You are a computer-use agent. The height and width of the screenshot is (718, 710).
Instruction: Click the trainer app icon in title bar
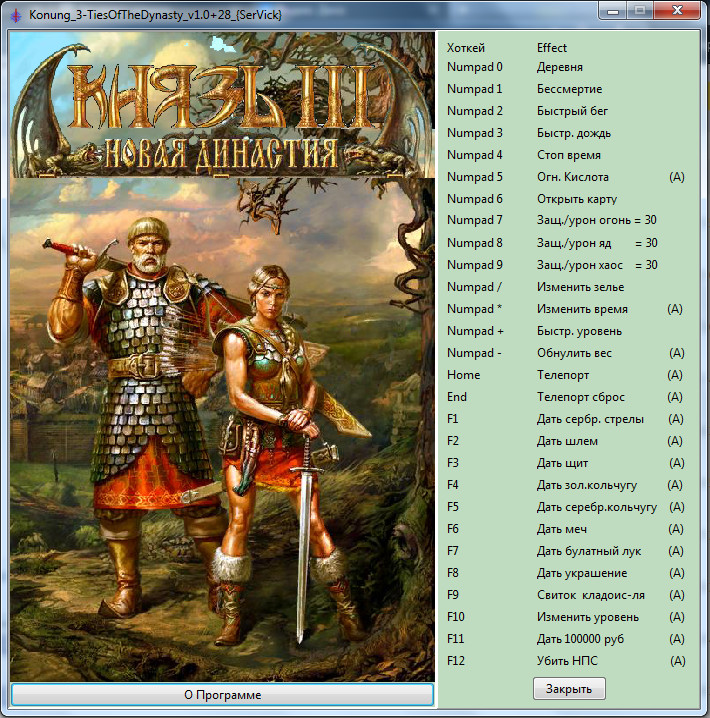point(16,16)
